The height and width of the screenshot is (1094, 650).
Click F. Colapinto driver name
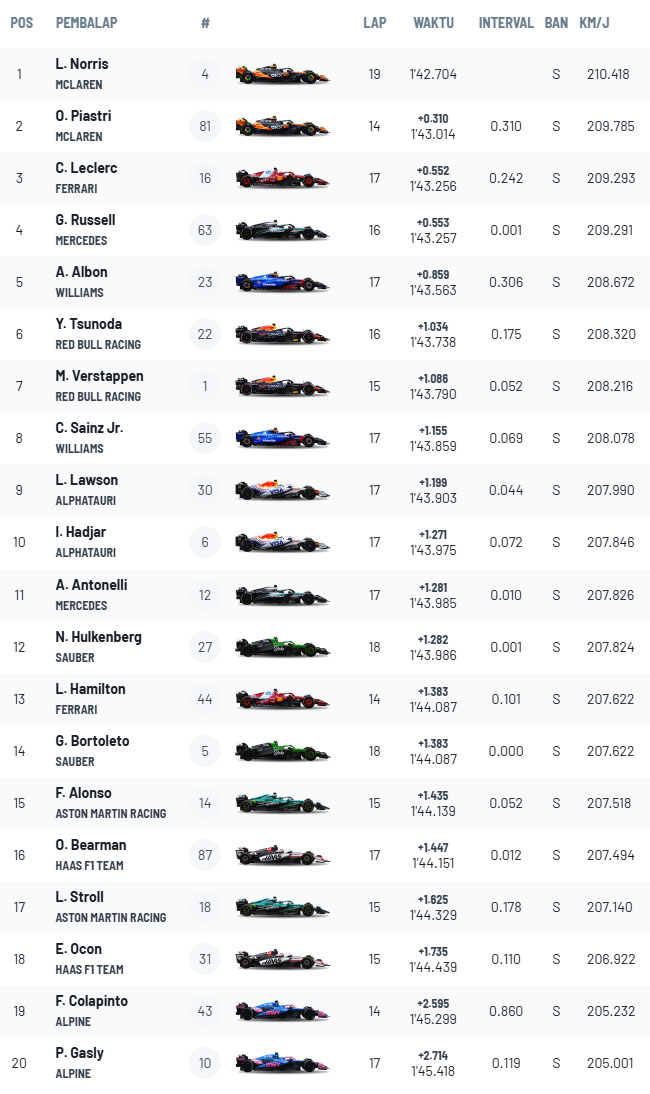tap(92, 1001)
